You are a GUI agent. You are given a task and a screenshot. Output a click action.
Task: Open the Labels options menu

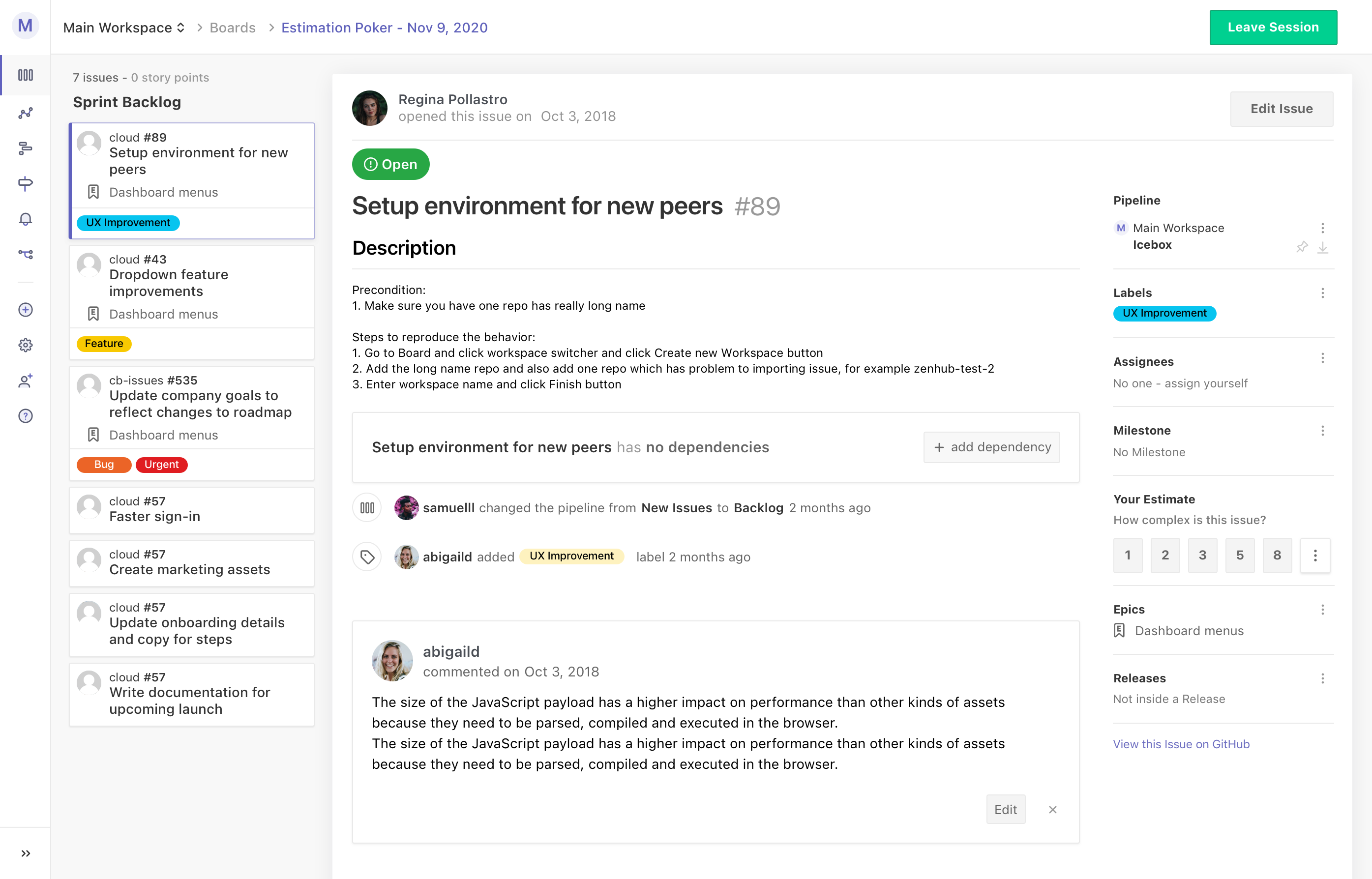pyautogui.click(x=1322, y=293)
